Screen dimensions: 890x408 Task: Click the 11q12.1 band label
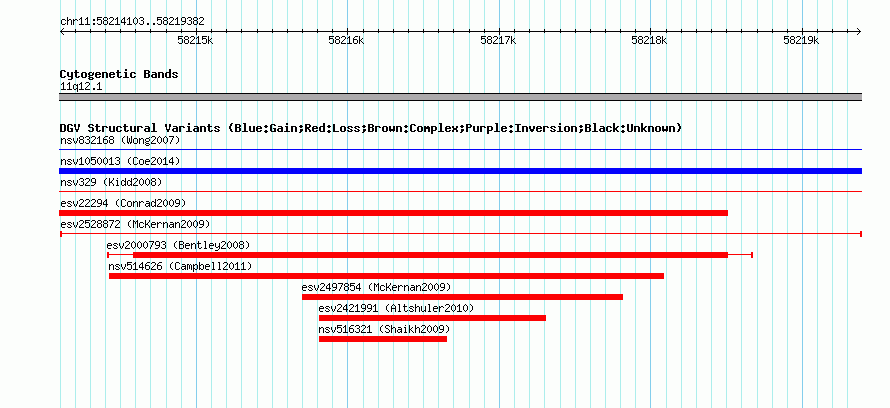[81, 87]
